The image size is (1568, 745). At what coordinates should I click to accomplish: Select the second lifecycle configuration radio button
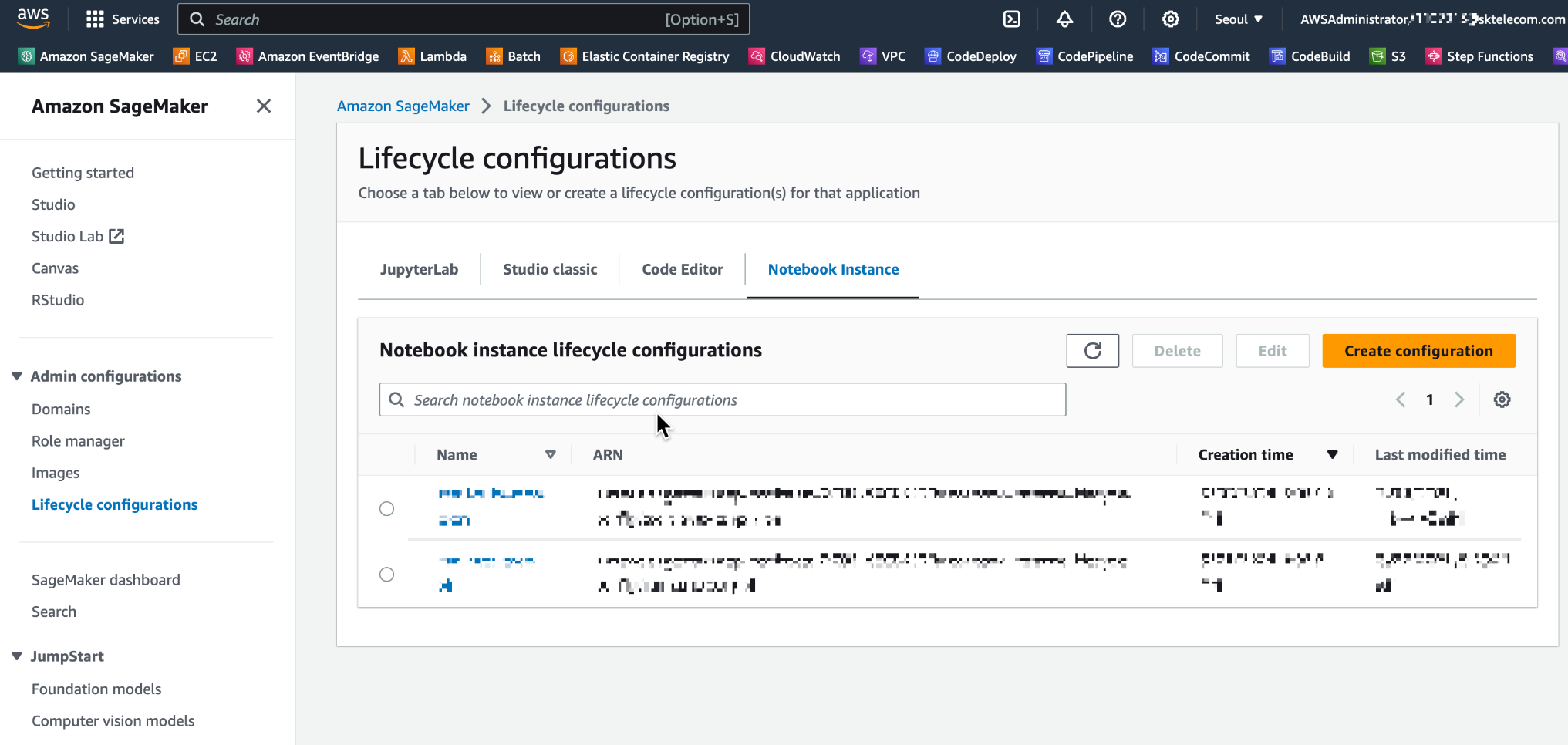(x=387, y=574)
